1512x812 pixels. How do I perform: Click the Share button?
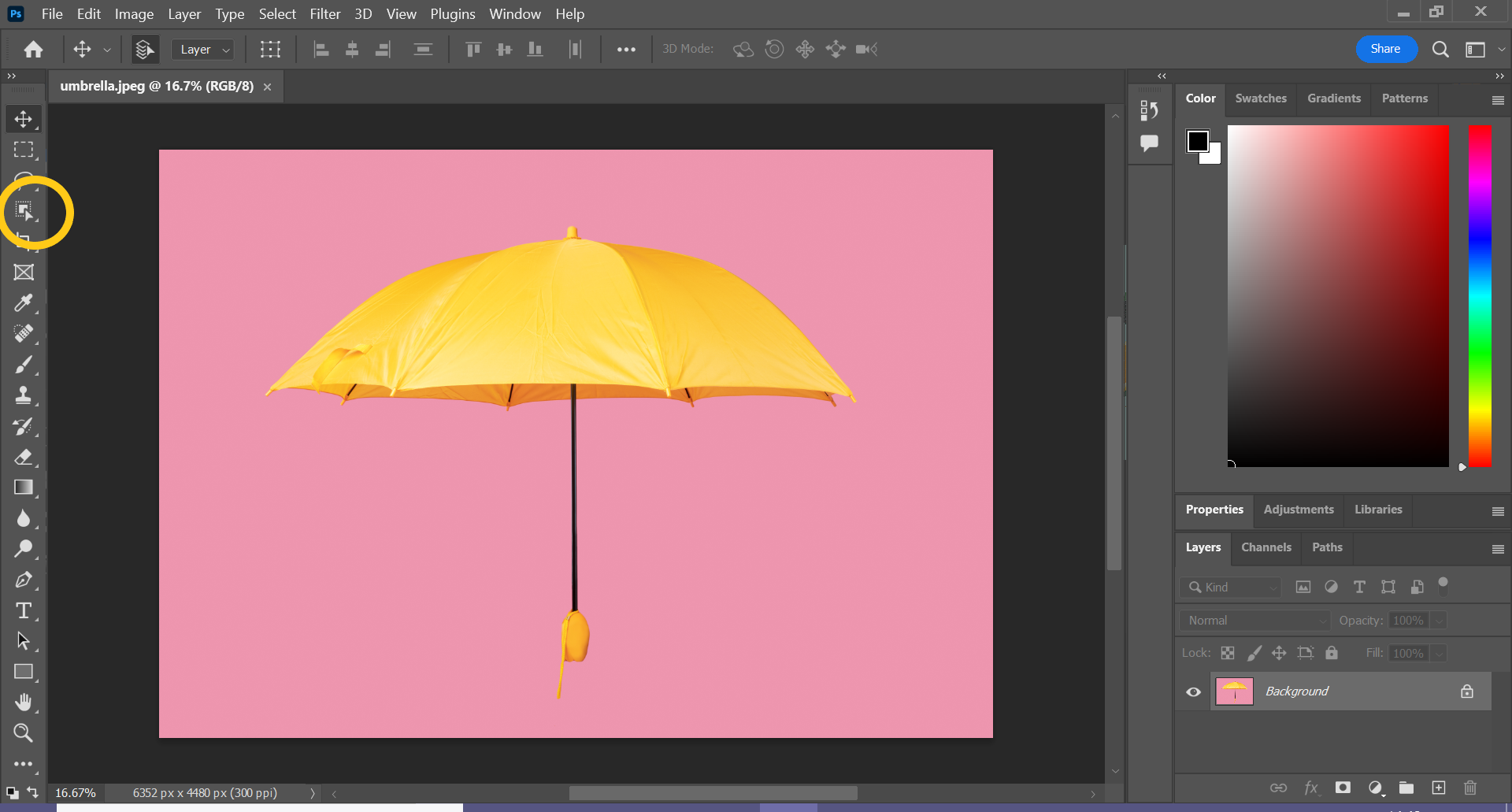(x=1386, y=49)
